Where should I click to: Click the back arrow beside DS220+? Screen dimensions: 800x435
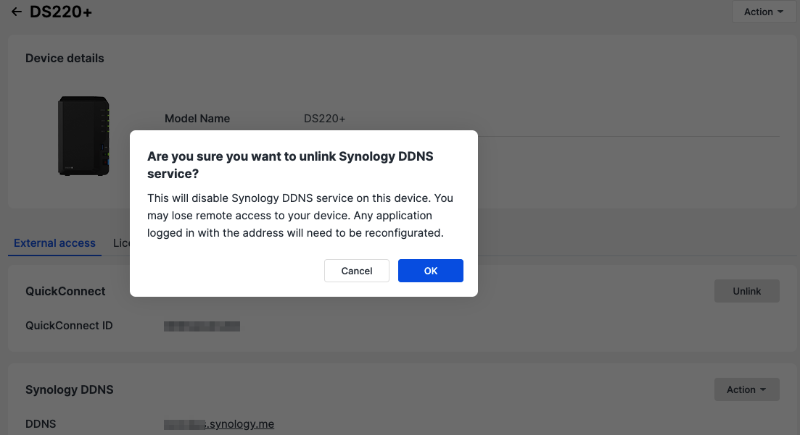point(16,12)
